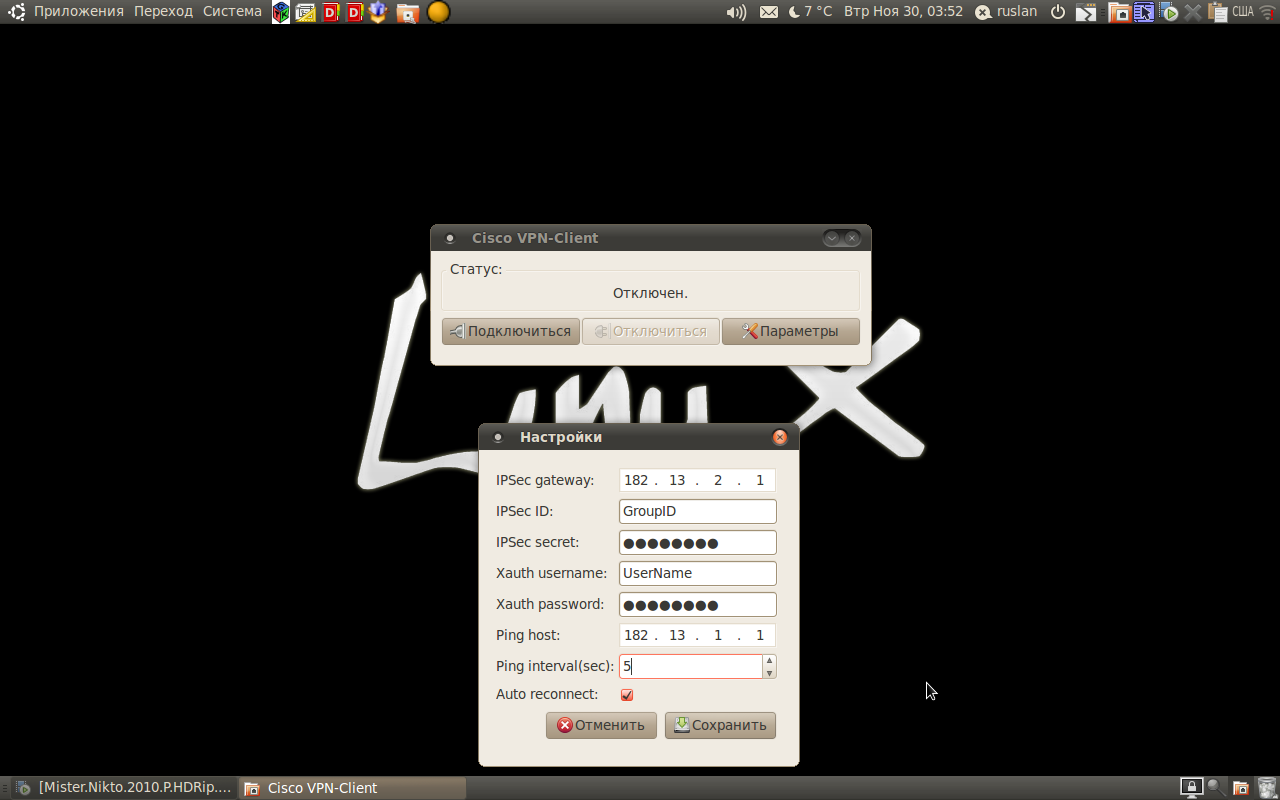The image size is (1280, 800).
Task: Focus the IPSec secret password field
Action: (698, 542)
